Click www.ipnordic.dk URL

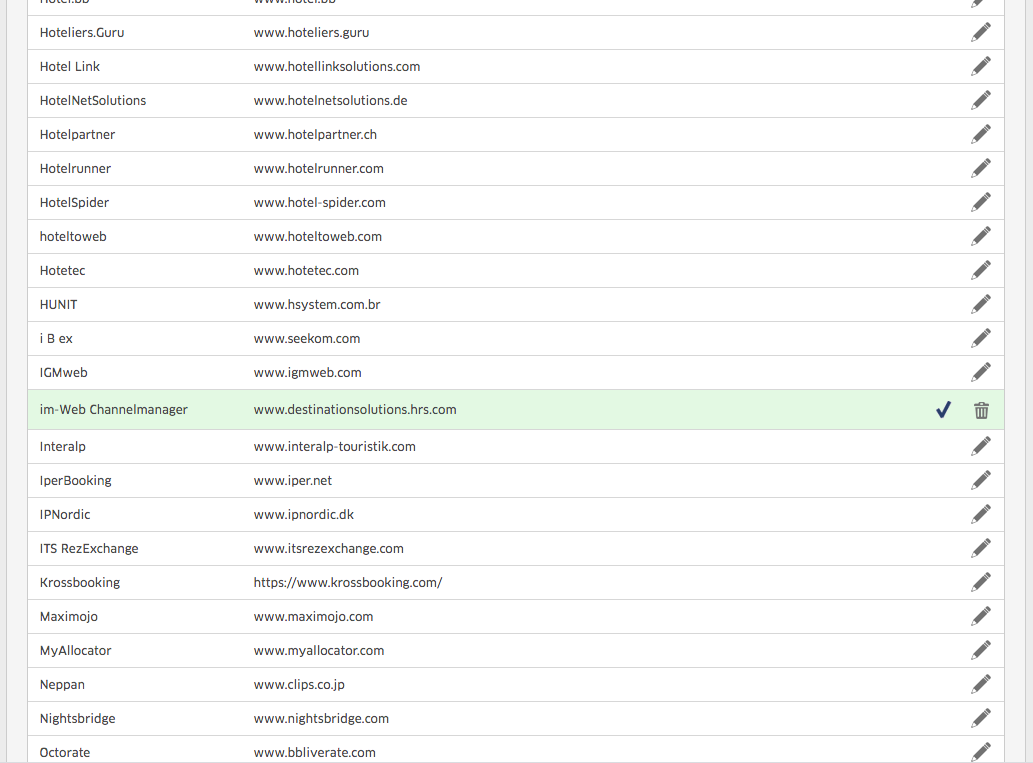click(304, 515)
